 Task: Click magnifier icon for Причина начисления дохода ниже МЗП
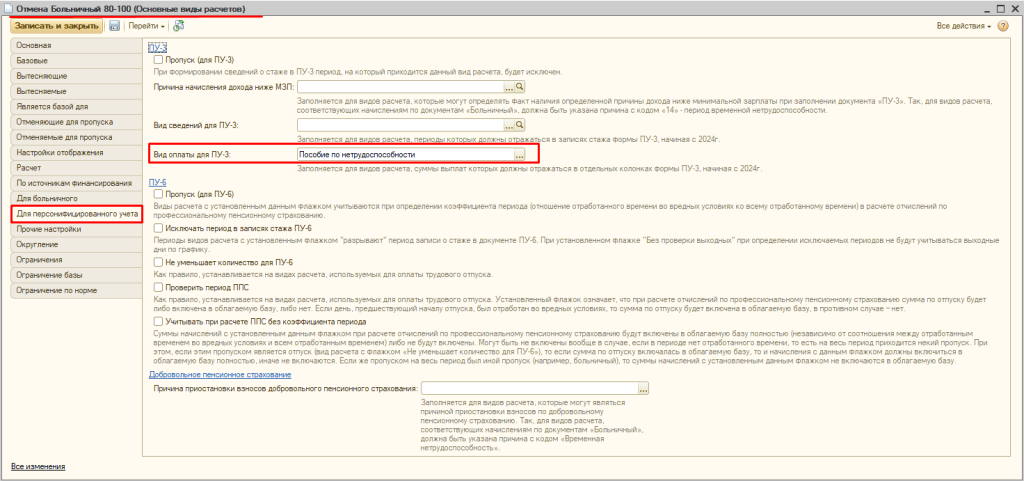click(x=520, y=88)
